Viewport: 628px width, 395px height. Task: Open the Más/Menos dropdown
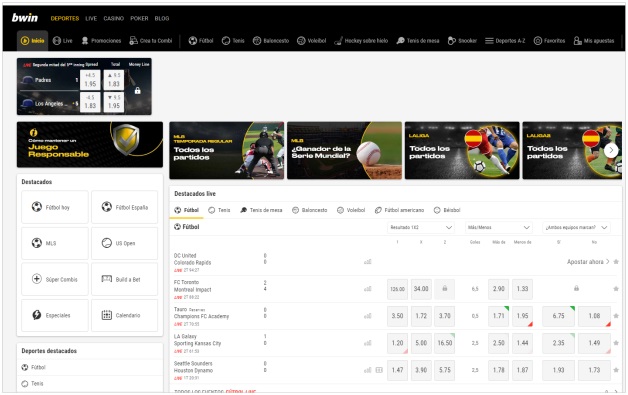point(499,227)
